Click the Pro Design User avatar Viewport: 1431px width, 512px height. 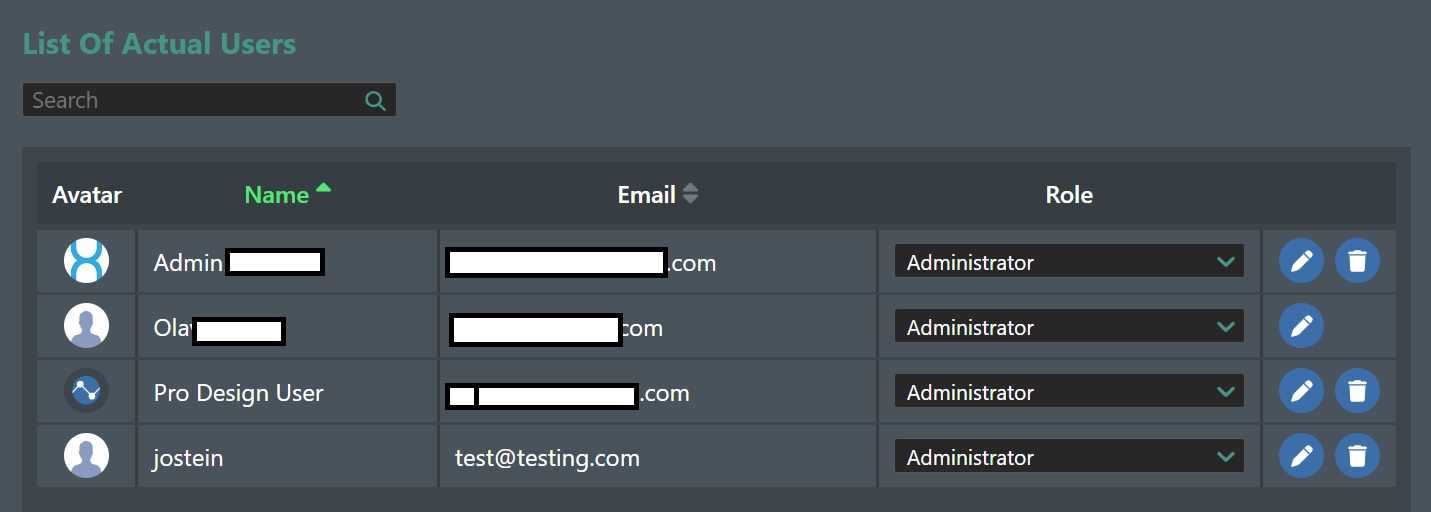click(86, 391)
